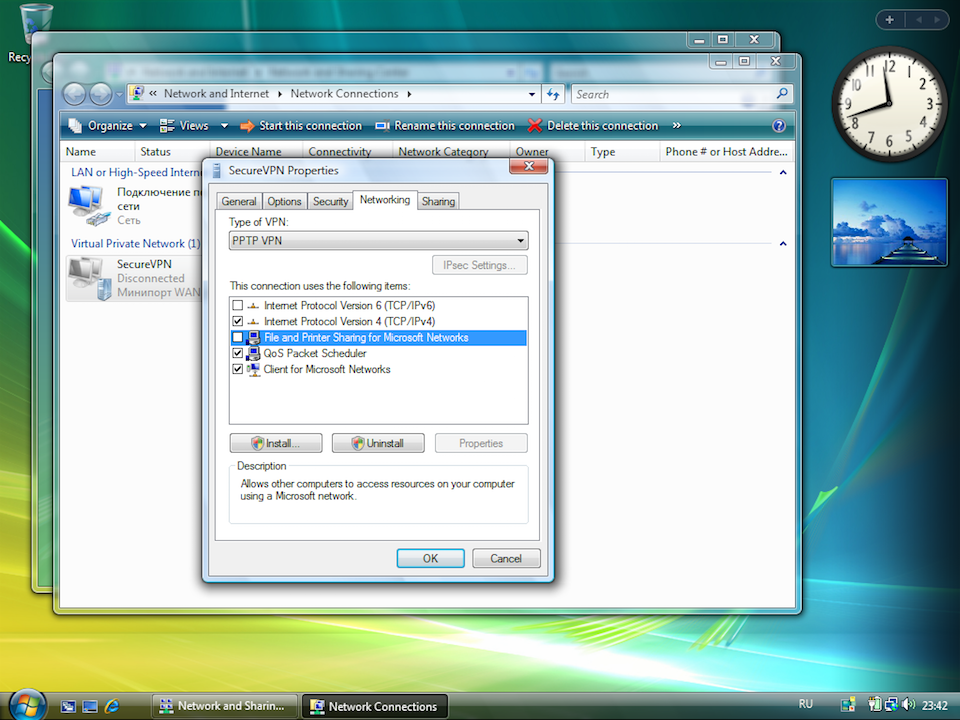Switch to the Options tab
Image resolution: width=960 pixels, height=720 pixels.
coord(284,201)
